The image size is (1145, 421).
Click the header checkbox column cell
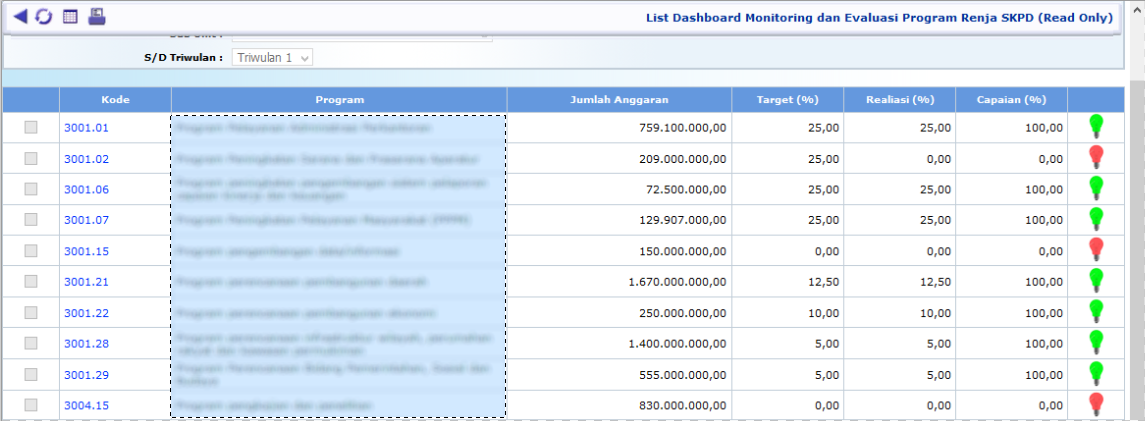tap(31, 100)
